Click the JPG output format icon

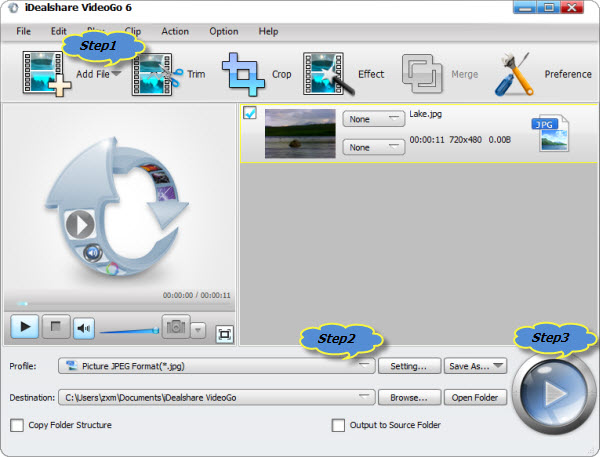tap(550, 133)
